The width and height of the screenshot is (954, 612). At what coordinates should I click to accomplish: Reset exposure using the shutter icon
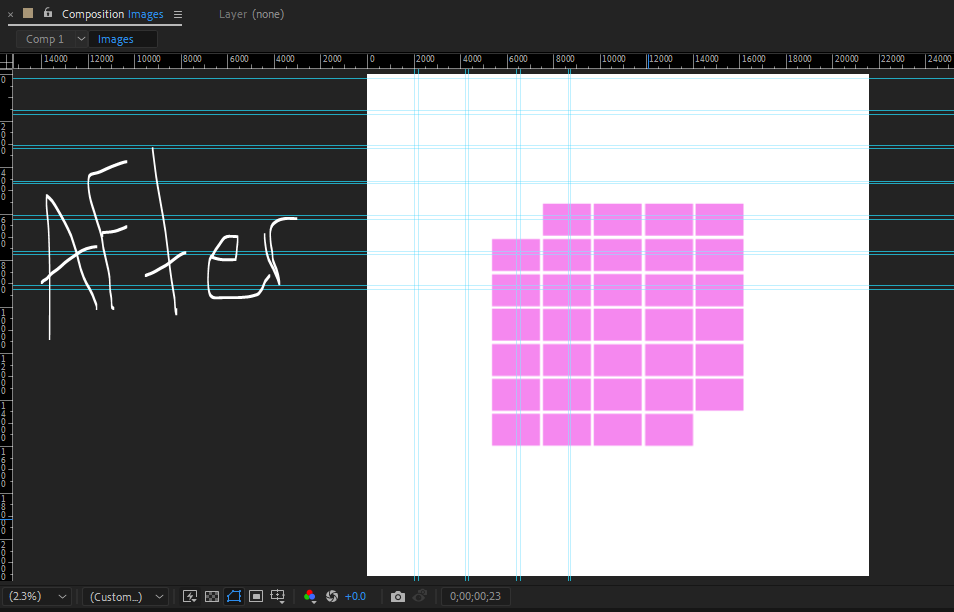[331, 596]
